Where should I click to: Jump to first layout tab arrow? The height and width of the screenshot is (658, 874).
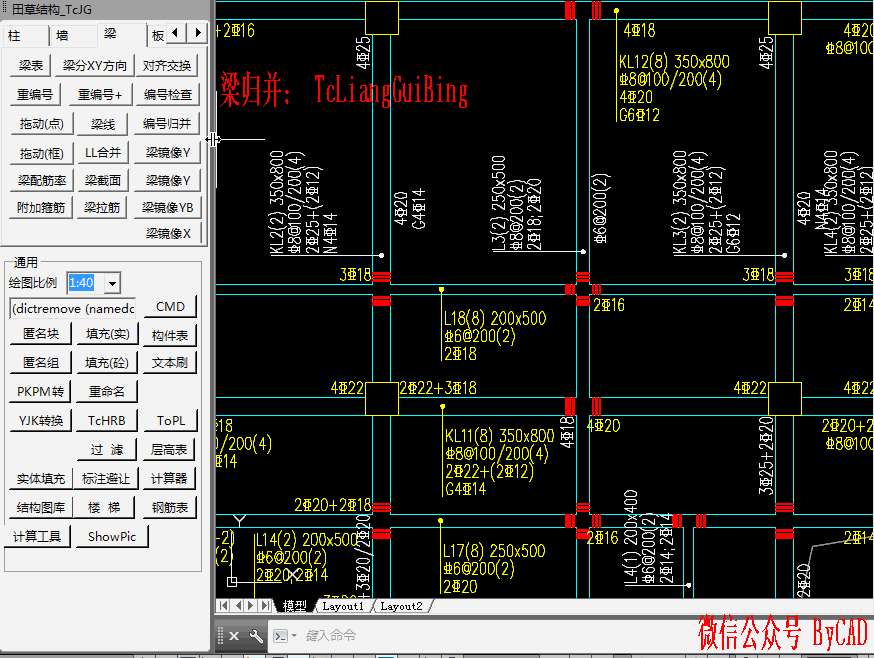(224, 606)
